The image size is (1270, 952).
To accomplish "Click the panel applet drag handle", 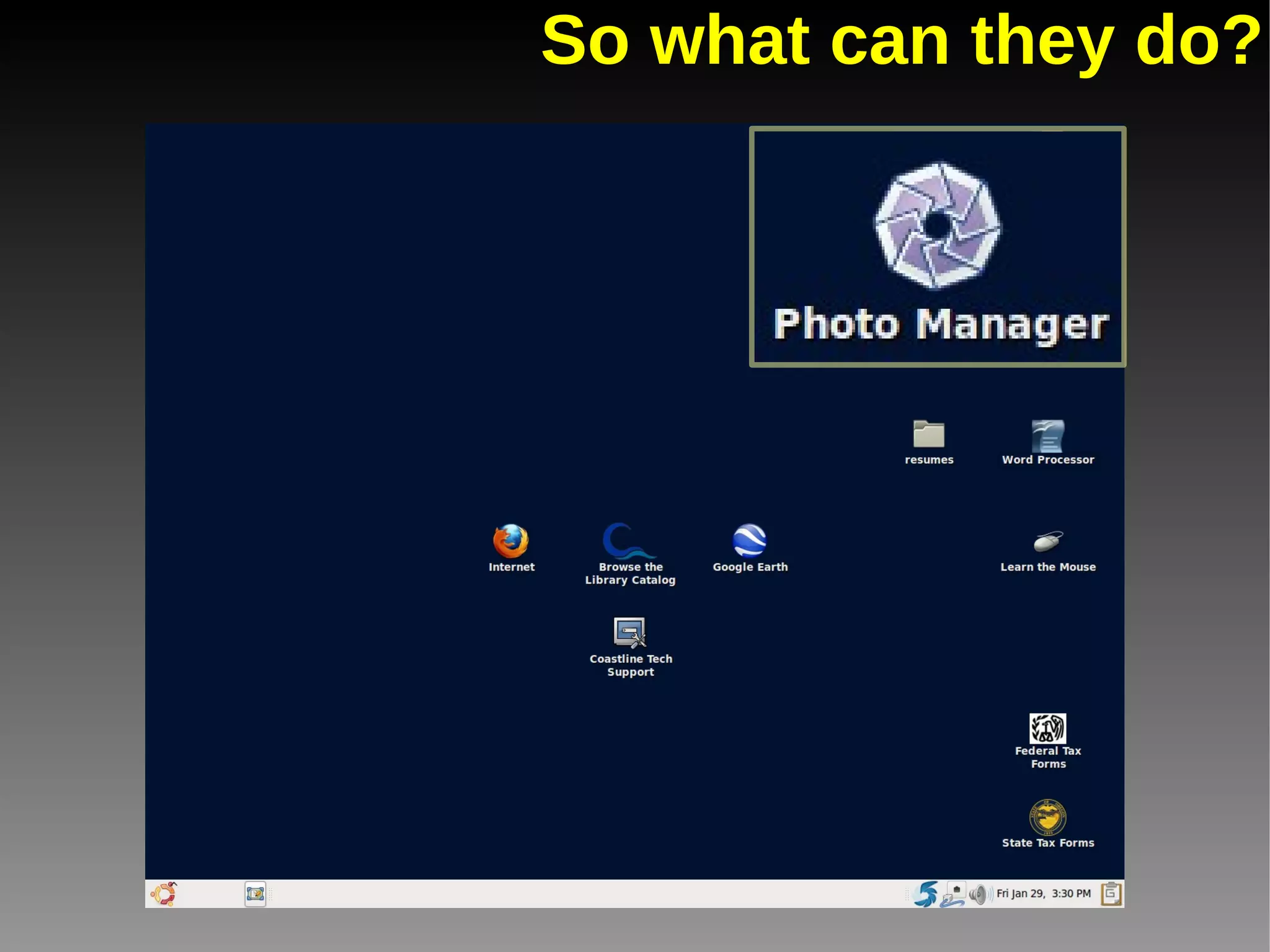I will pyautogui.click(x=271, y=894).
